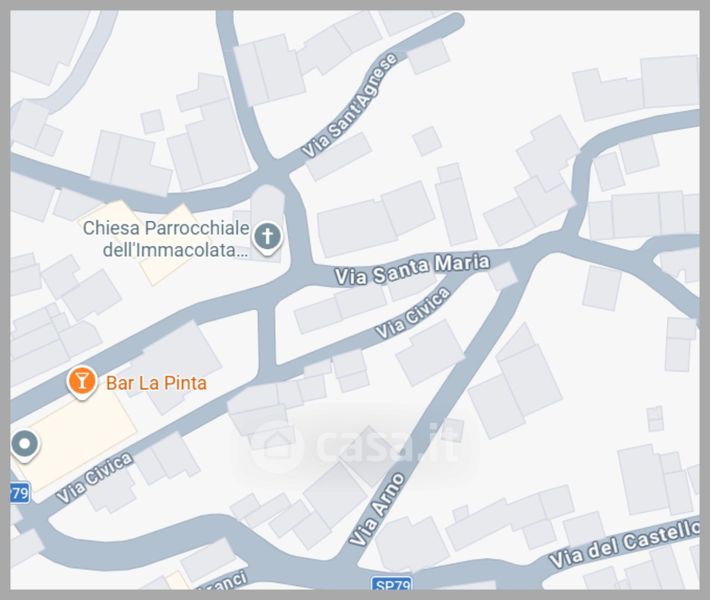Click the SP79 road shield at bottom
The height and width of the screenshot is (600, 710).
tap(392, 584)
